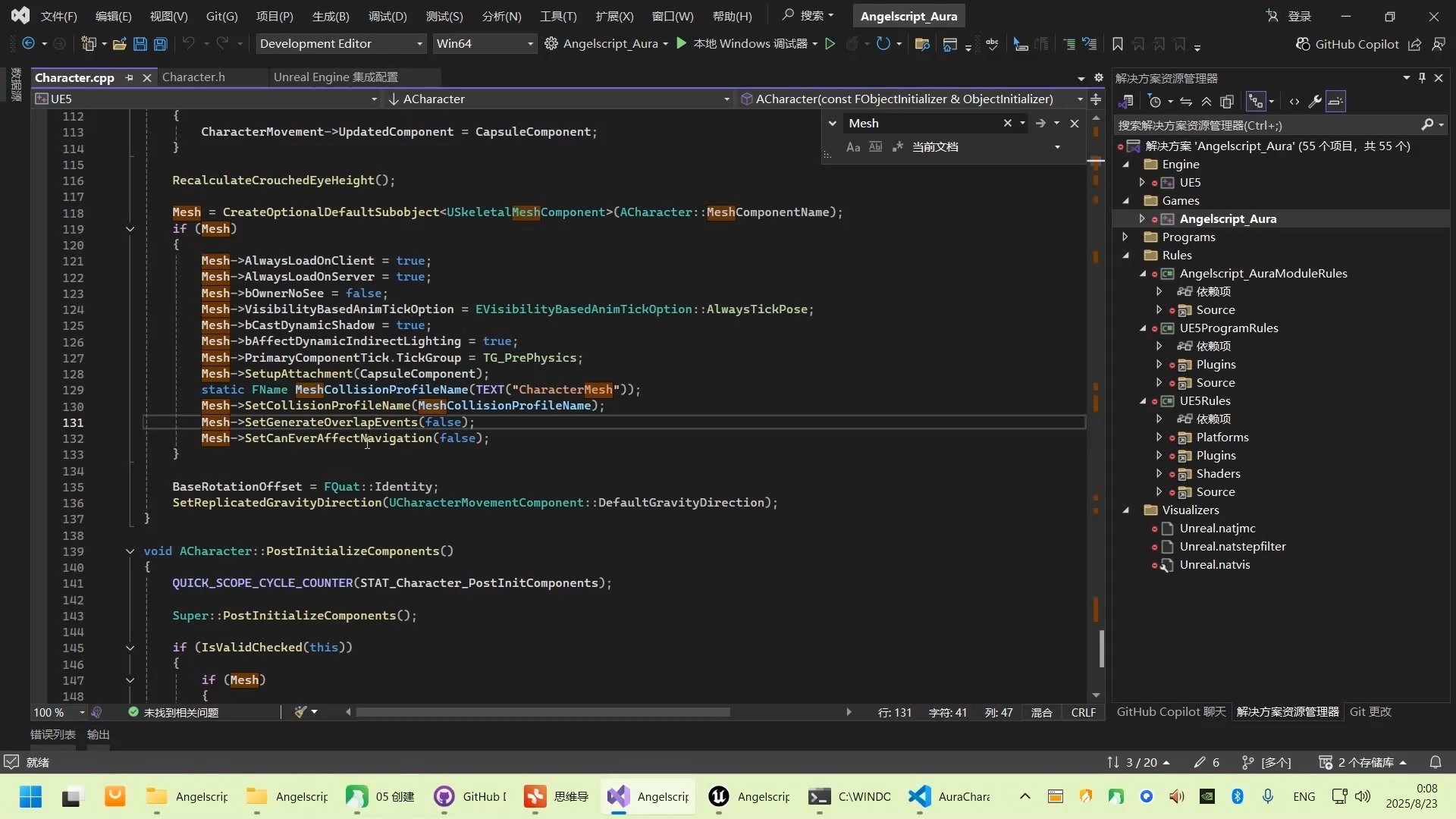
Task: Start debugging with green play arrow
Action: point(681,44)
